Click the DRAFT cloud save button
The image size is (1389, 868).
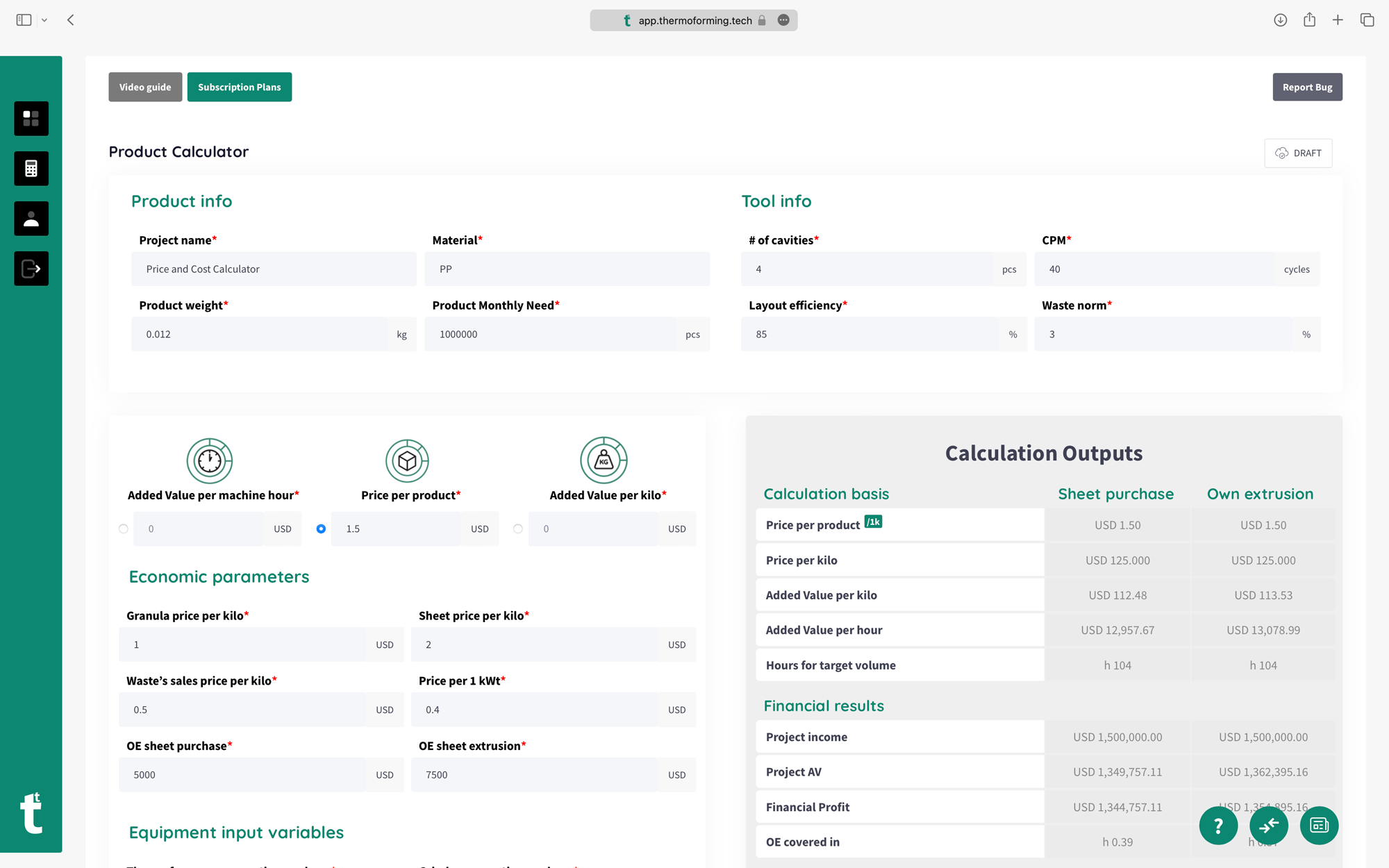click(1297, 153)
